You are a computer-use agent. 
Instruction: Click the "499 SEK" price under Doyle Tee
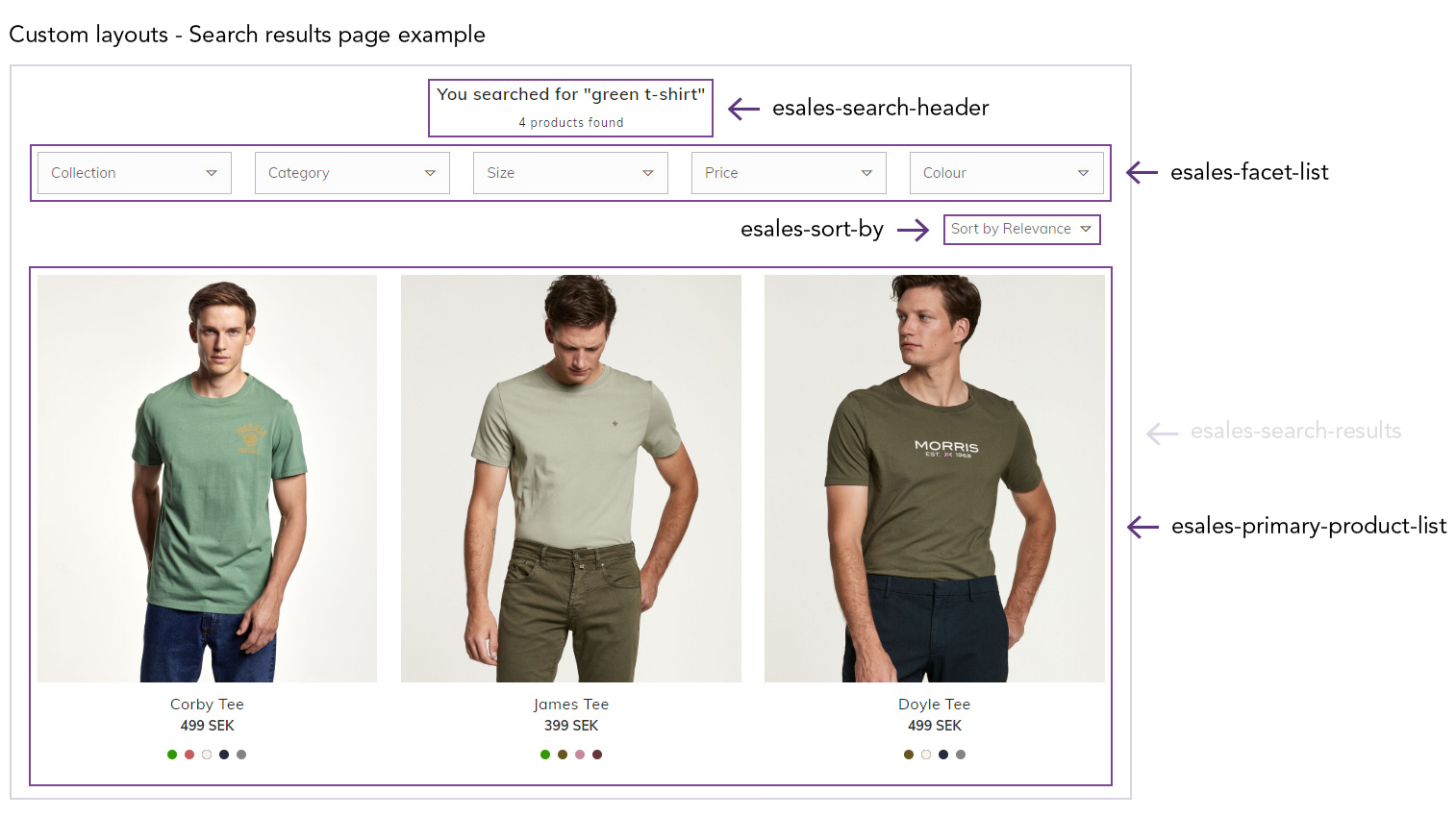point(935,726)
